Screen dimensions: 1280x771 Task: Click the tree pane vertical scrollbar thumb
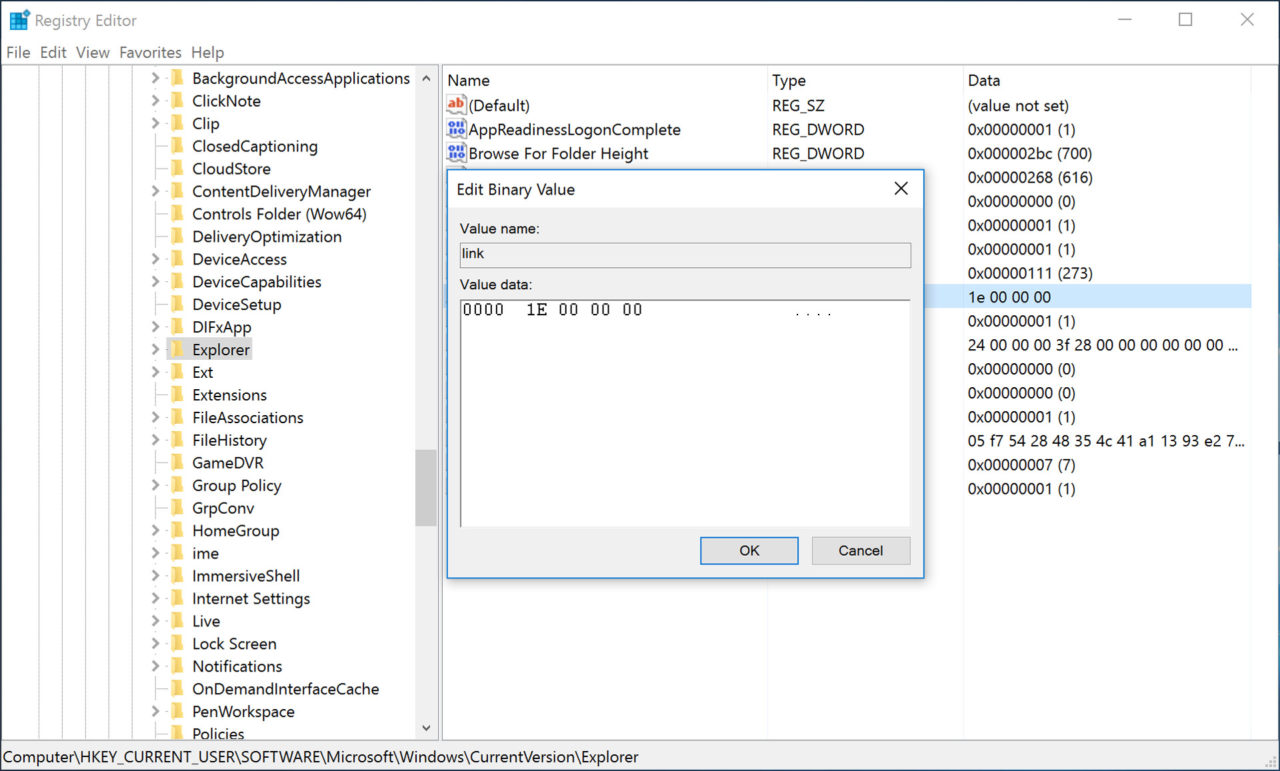click(426, 487)
